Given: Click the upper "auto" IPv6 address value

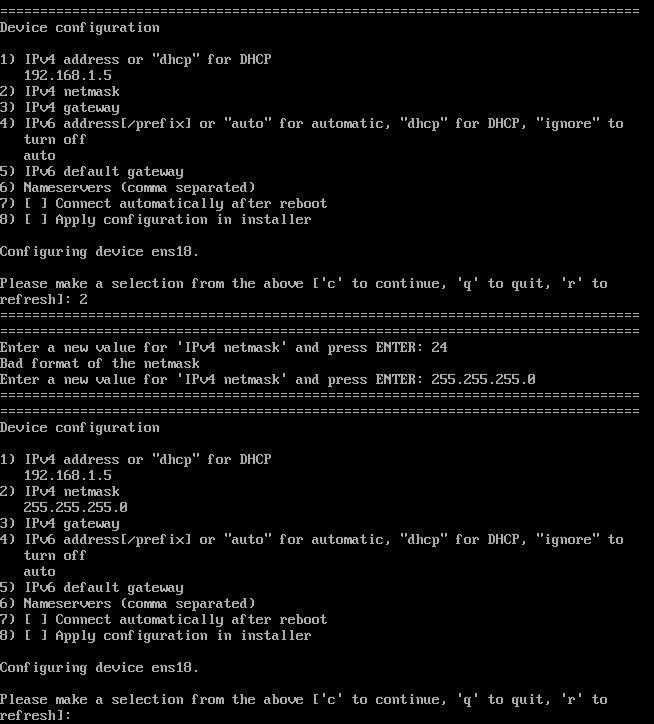Looking at the screenshot, I should pos(40,155).
